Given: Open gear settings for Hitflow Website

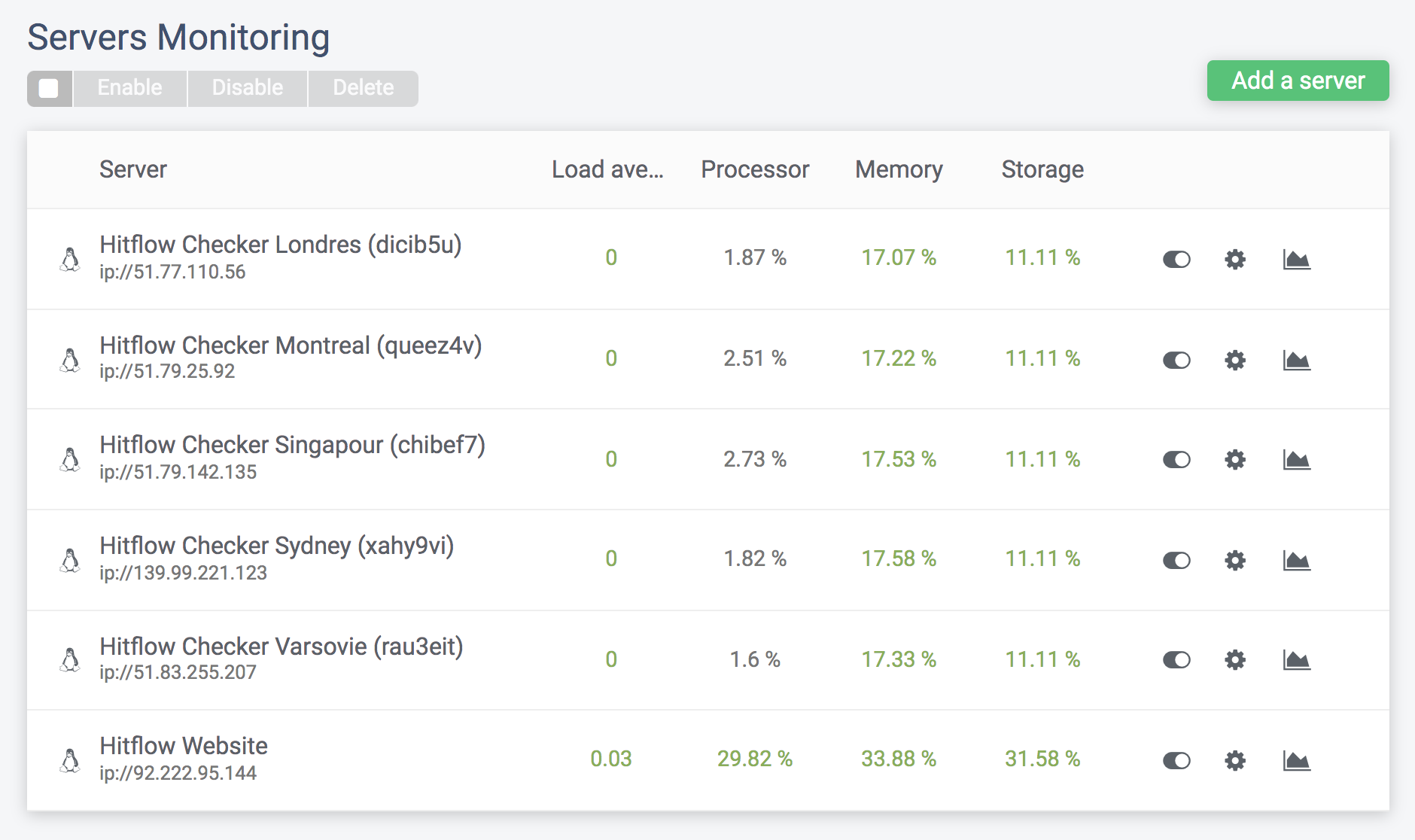Looking at the screenshot, I should click(1235, 761).
